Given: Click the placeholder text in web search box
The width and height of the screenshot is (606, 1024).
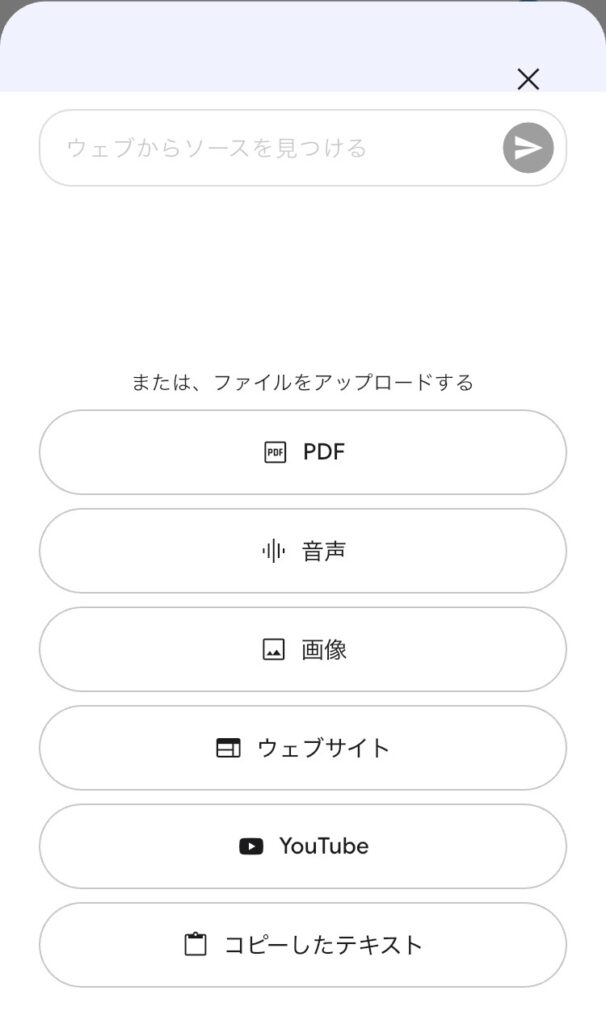Looking at the screenshot, I should click(217, 148).
